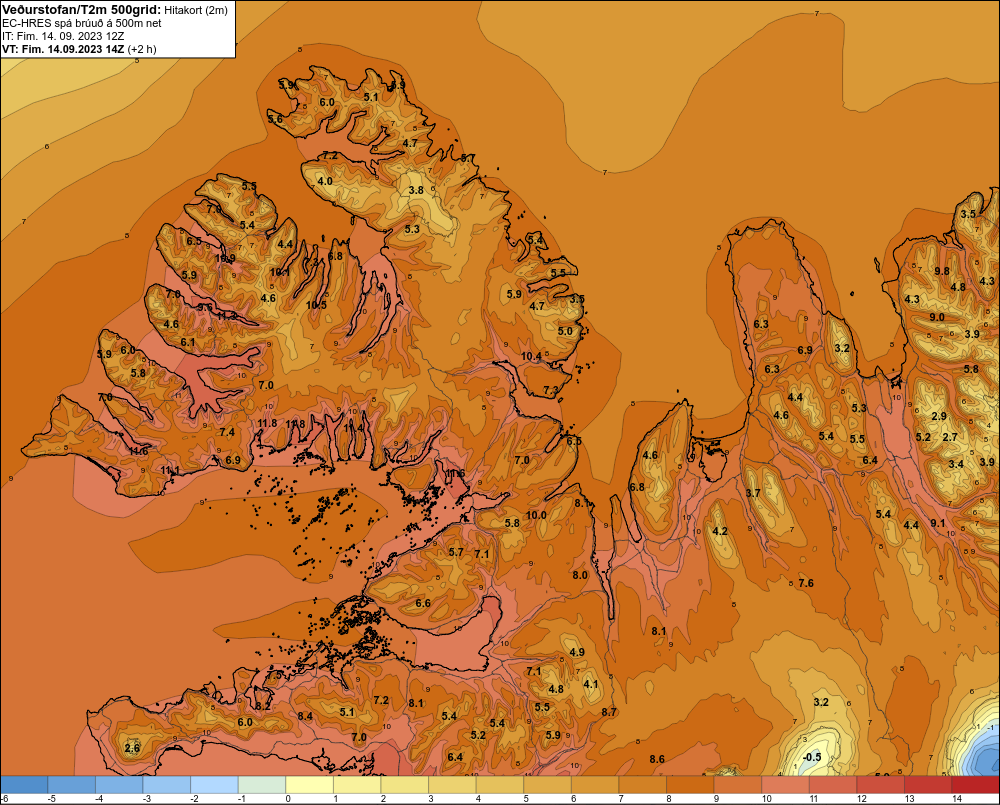Click the legend color swatch between 10 and 11
The image size is (1000, 805).
tap(786, 785)
